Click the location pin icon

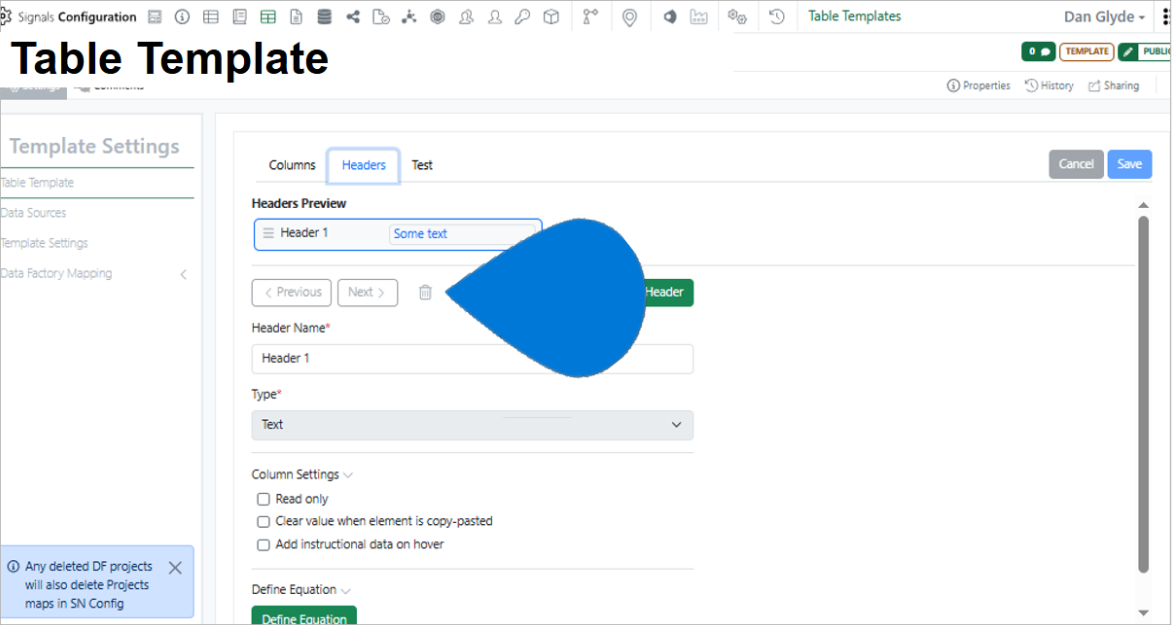click(630, 17)
